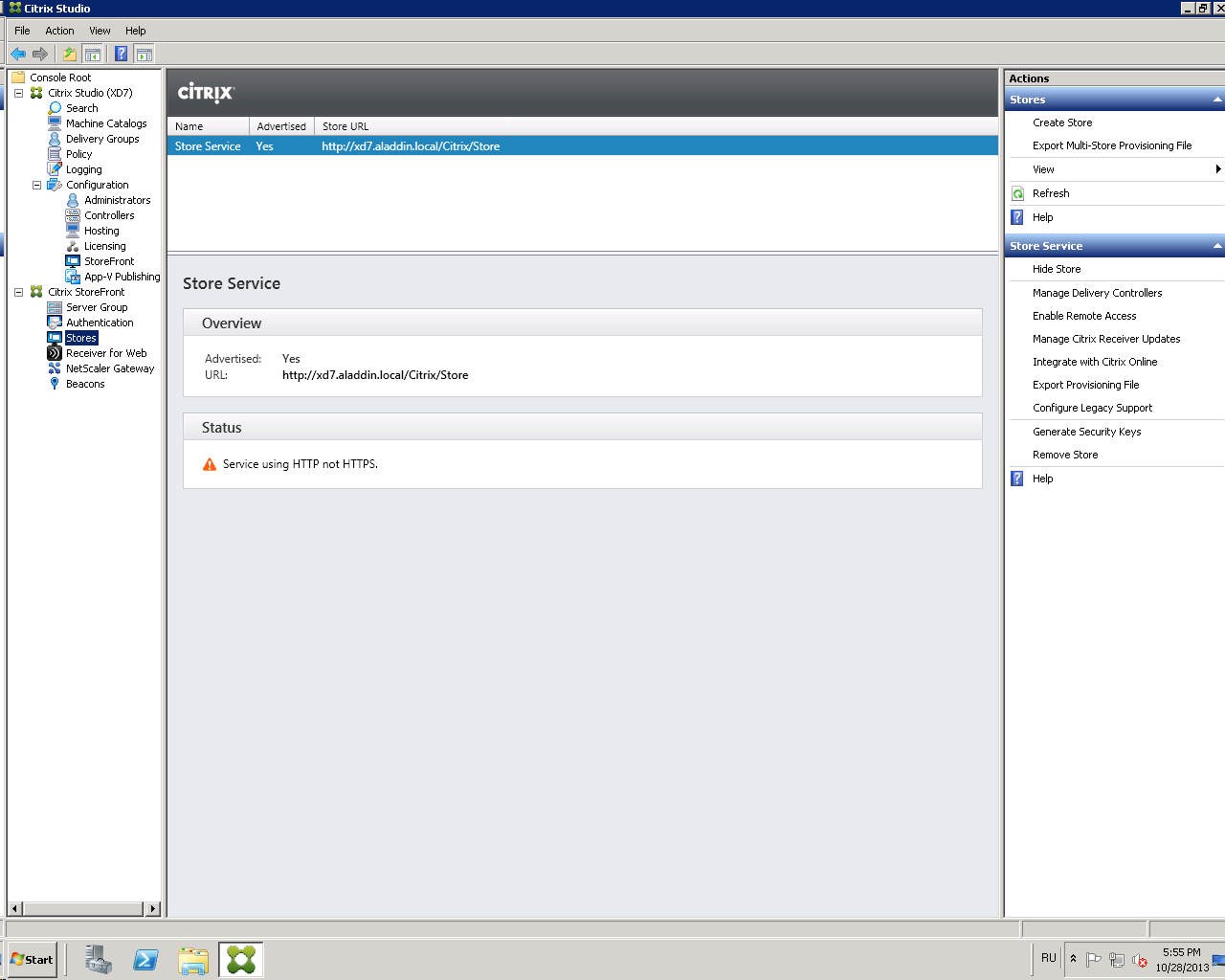Expand the View submenu arrow
The image size is (1225, 980).
click(1218, 169)
